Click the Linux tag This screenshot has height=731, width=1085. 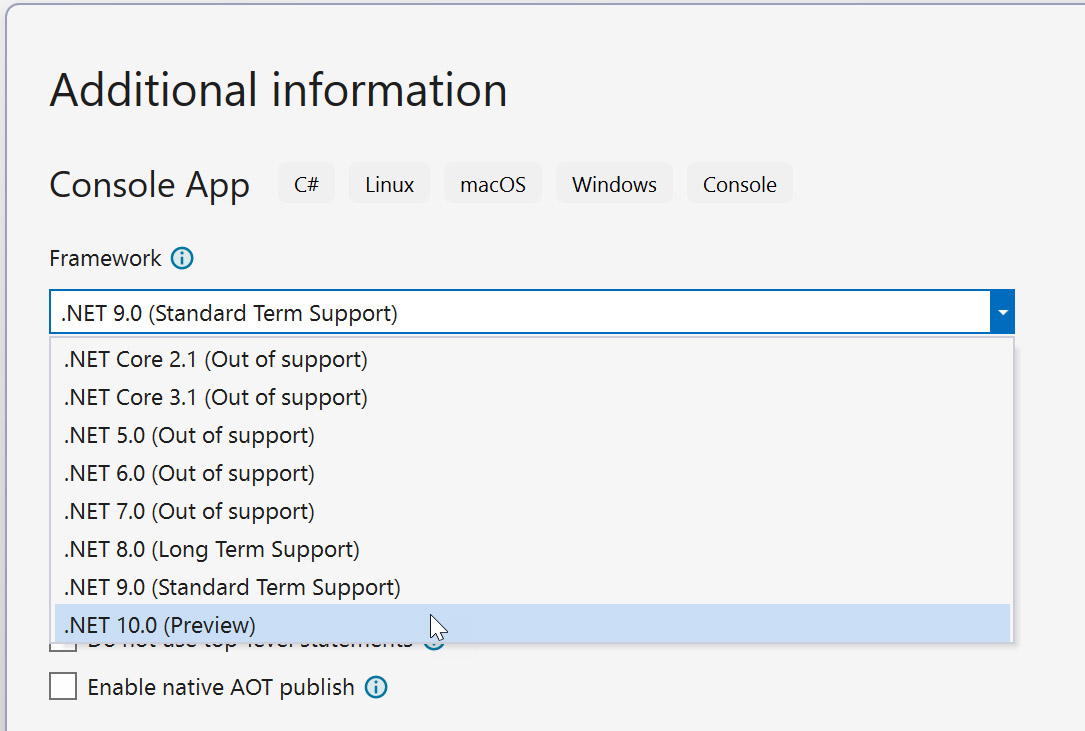click(390, 184)
